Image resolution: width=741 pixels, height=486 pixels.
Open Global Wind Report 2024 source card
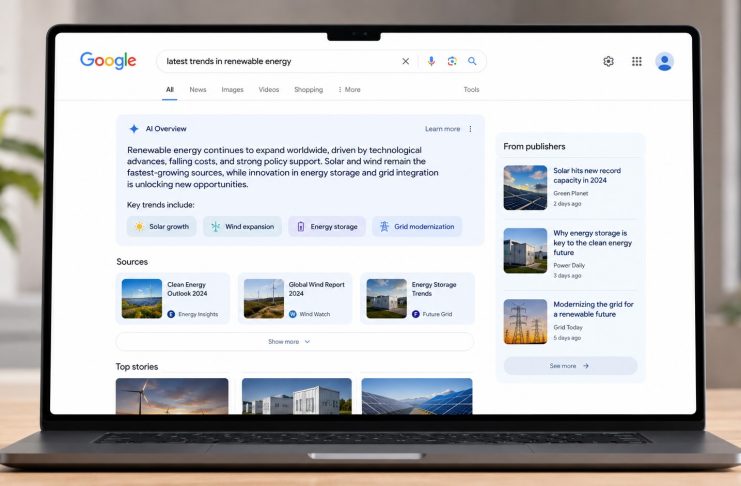click(295, 298)
